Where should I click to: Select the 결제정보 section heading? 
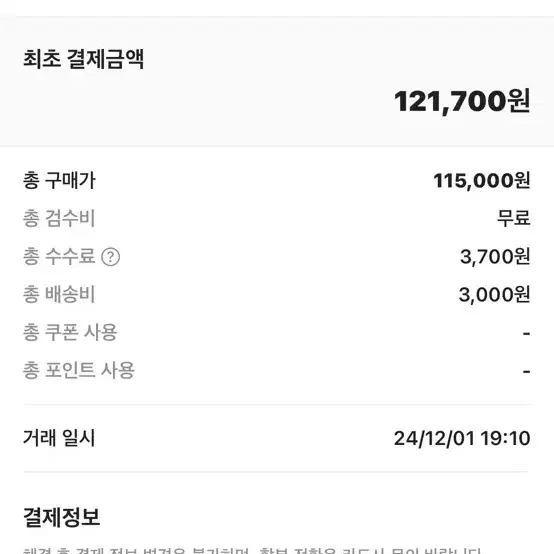pos(61,517)
